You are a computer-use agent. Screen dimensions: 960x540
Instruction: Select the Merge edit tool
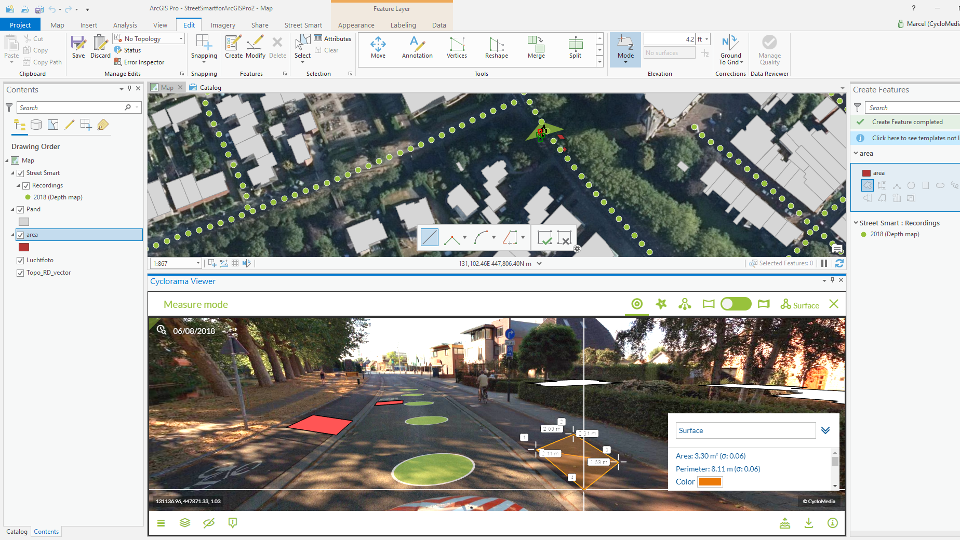click(x=536, y=47)
